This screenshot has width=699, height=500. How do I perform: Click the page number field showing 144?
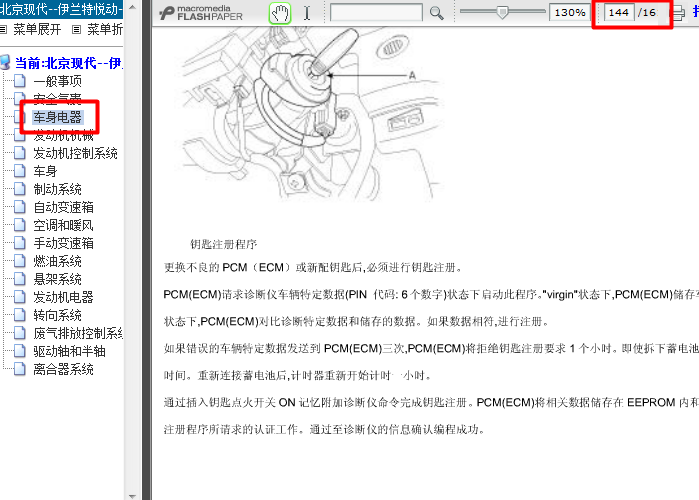pos(619,12)
